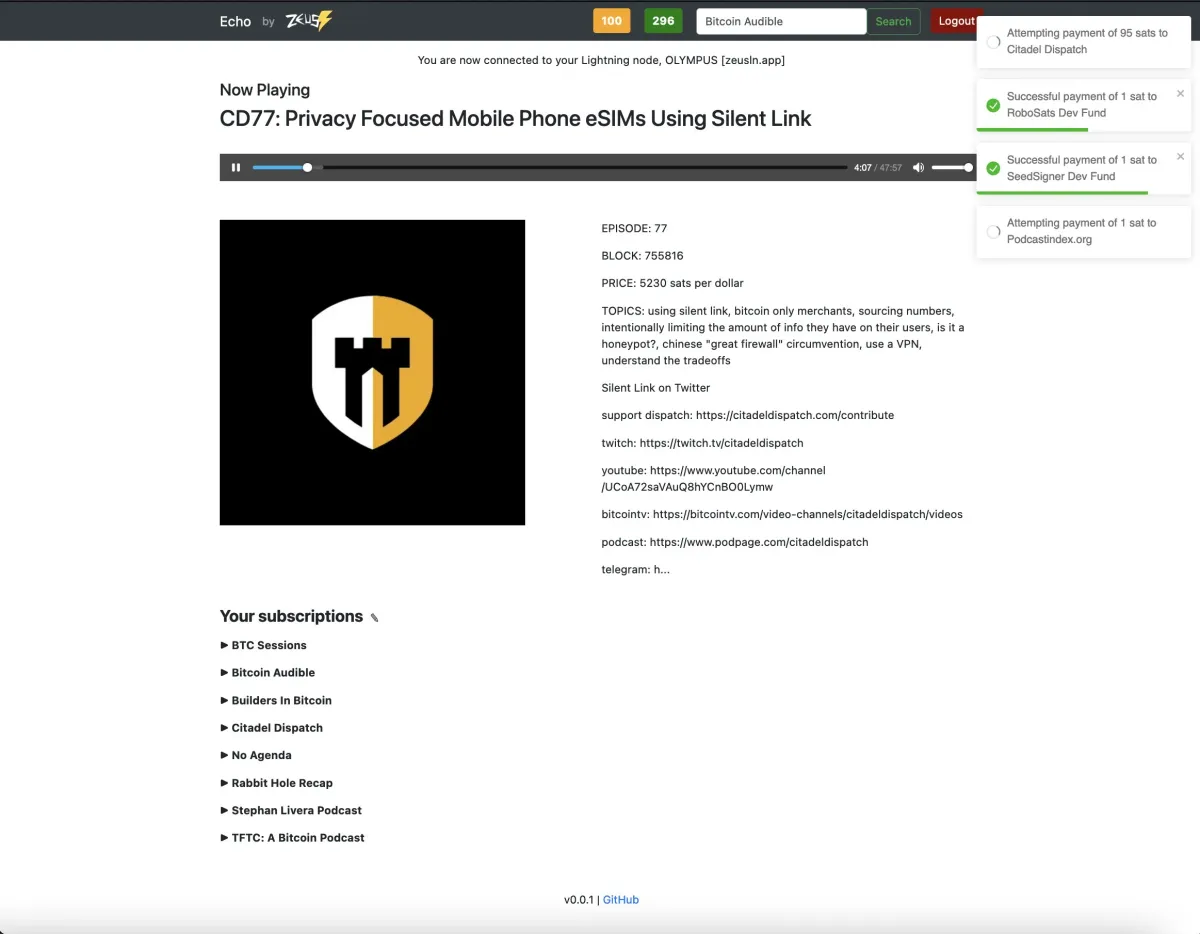Dismiss the RoboSats Dev Fund notification
Screen dimensions: 1200x934
pyautogui.click(x=1180, y=94)
